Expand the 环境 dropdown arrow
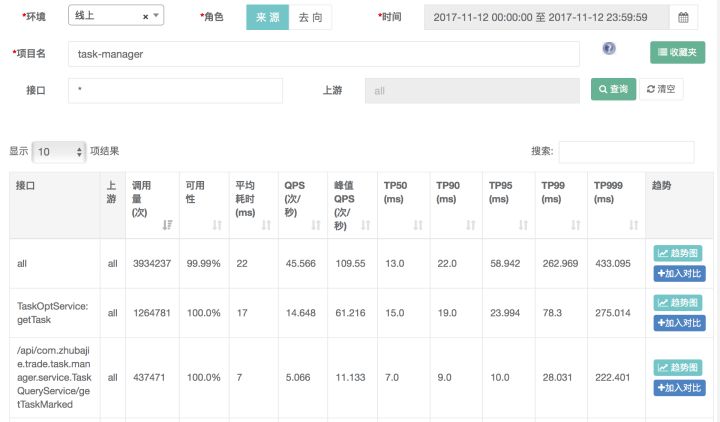The width and height of the screenshot is (720, 422). click(x=158, y=17)
